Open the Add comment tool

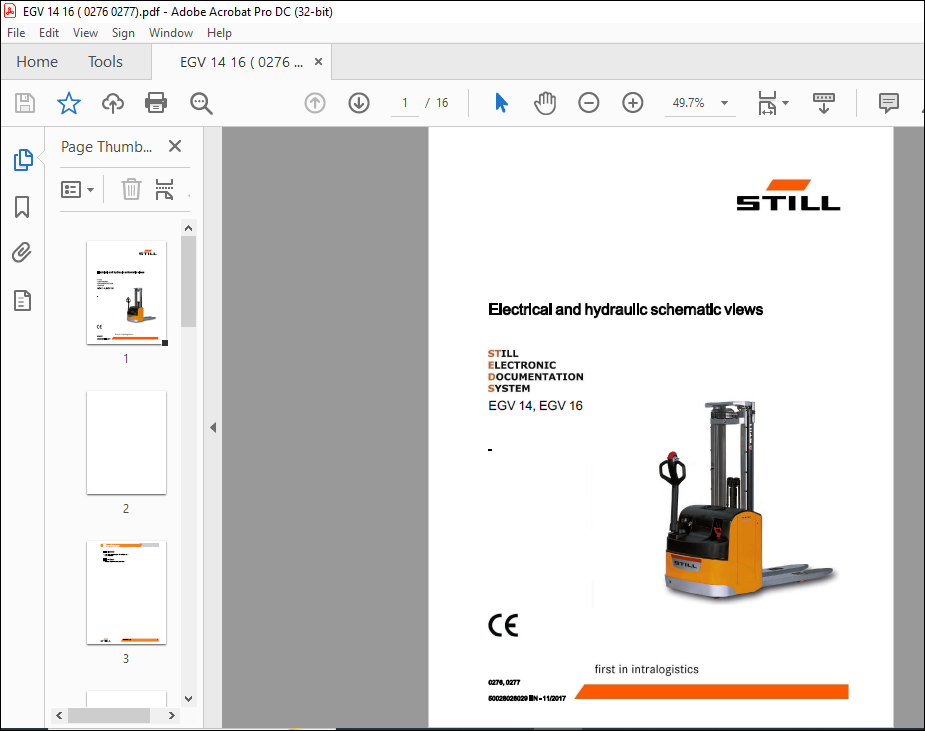888,103
